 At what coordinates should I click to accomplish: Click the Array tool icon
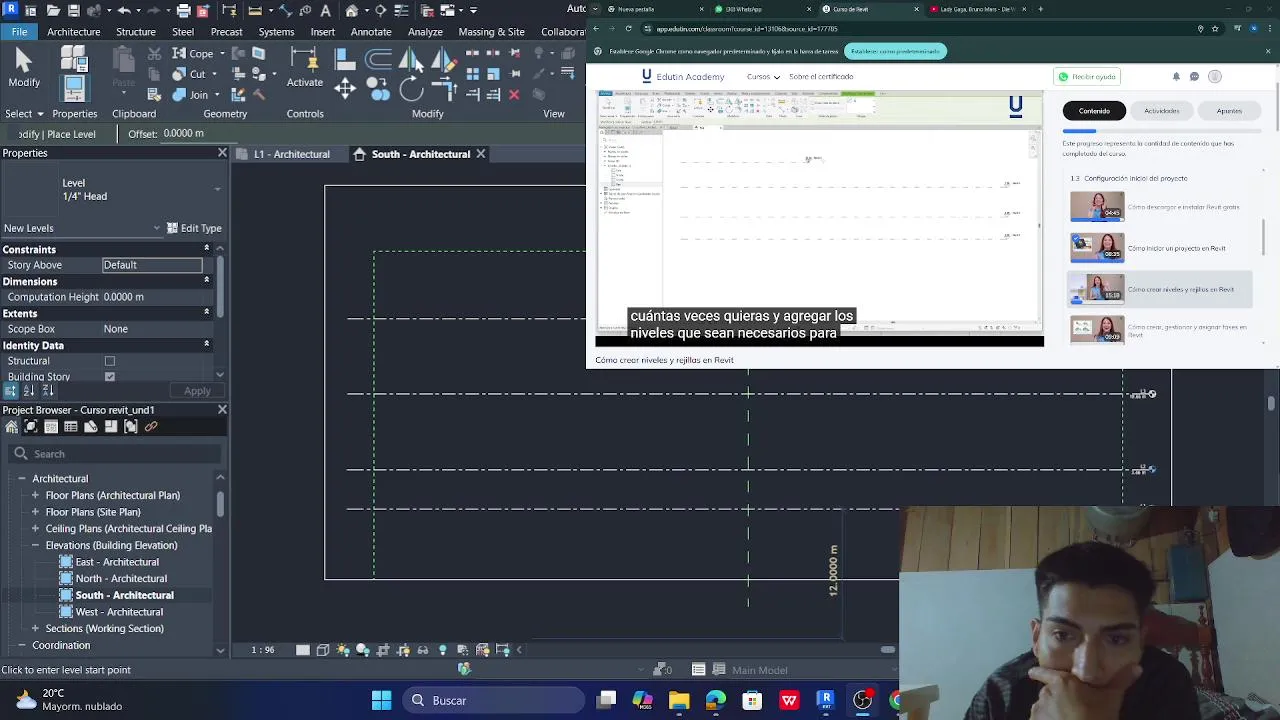(x=473, y=74)
